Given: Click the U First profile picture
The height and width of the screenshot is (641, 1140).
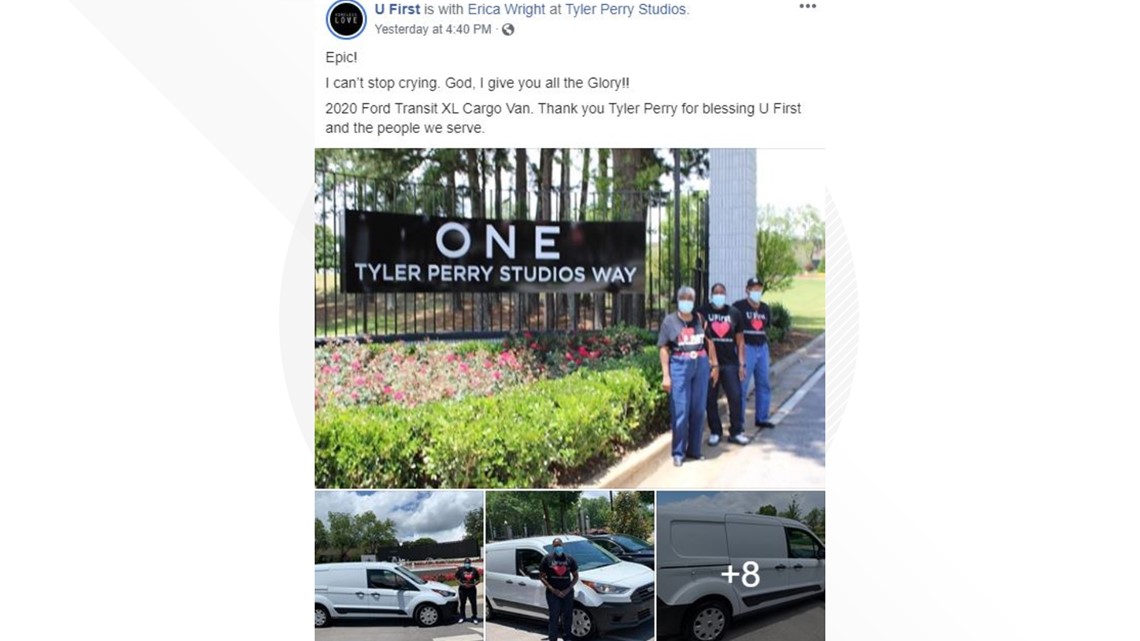Looking at the screenshot, I should pyautogui.click(x=346, y=19).
